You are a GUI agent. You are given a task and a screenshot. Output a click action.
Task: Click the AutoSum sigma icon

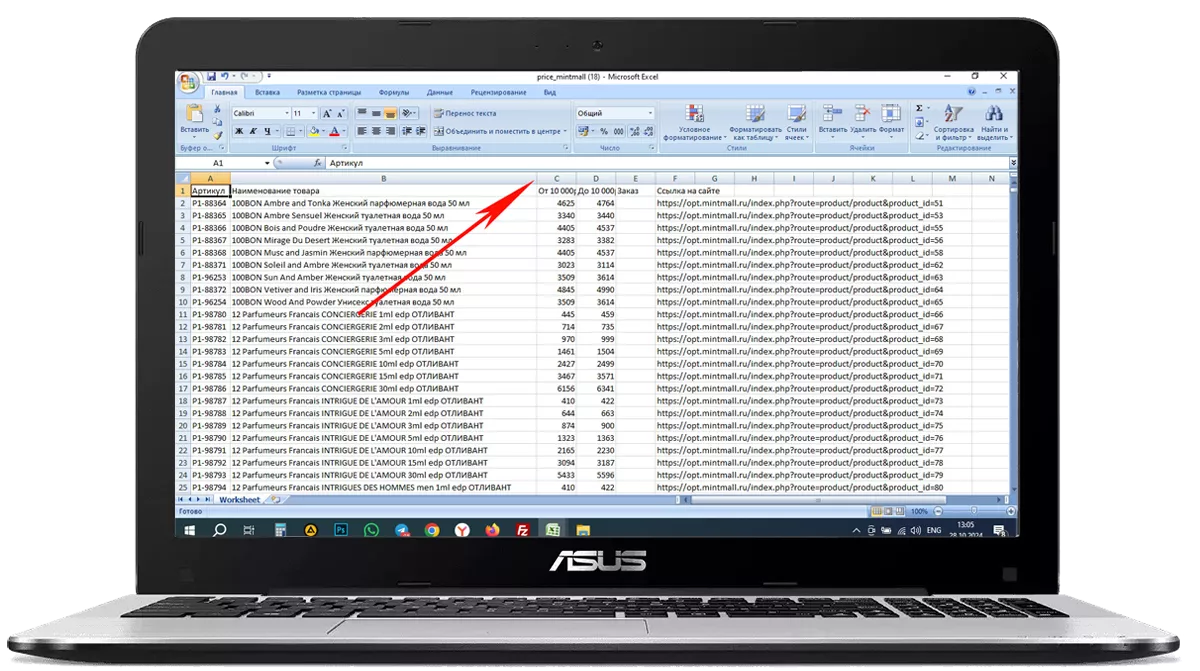pos(919,108)
